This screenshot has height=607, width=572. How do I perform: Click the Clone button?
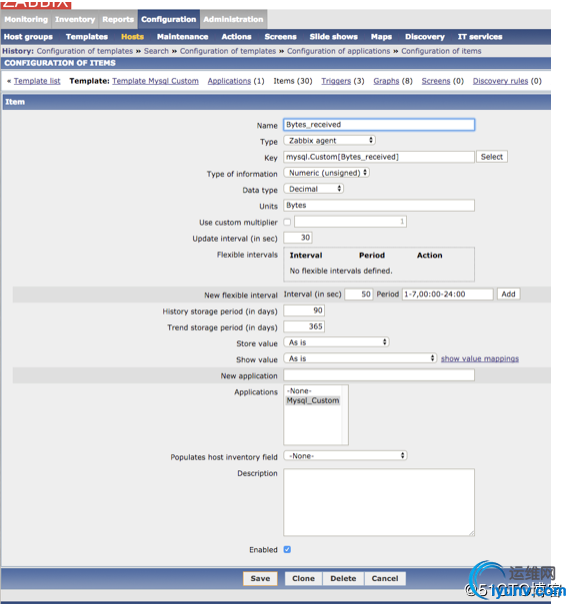pos(303,579)
